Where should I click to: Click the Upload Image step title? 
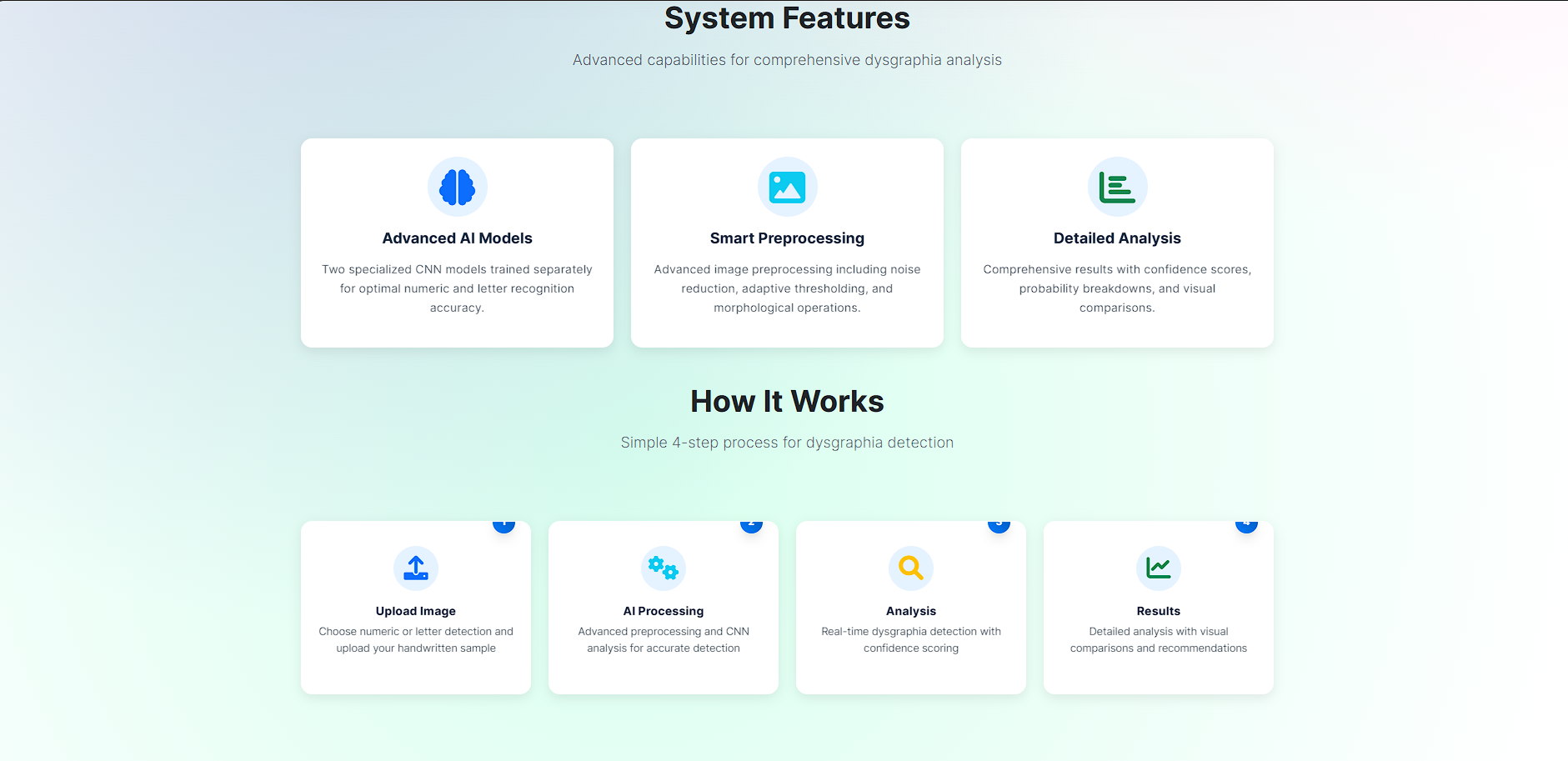pos(415,611)
